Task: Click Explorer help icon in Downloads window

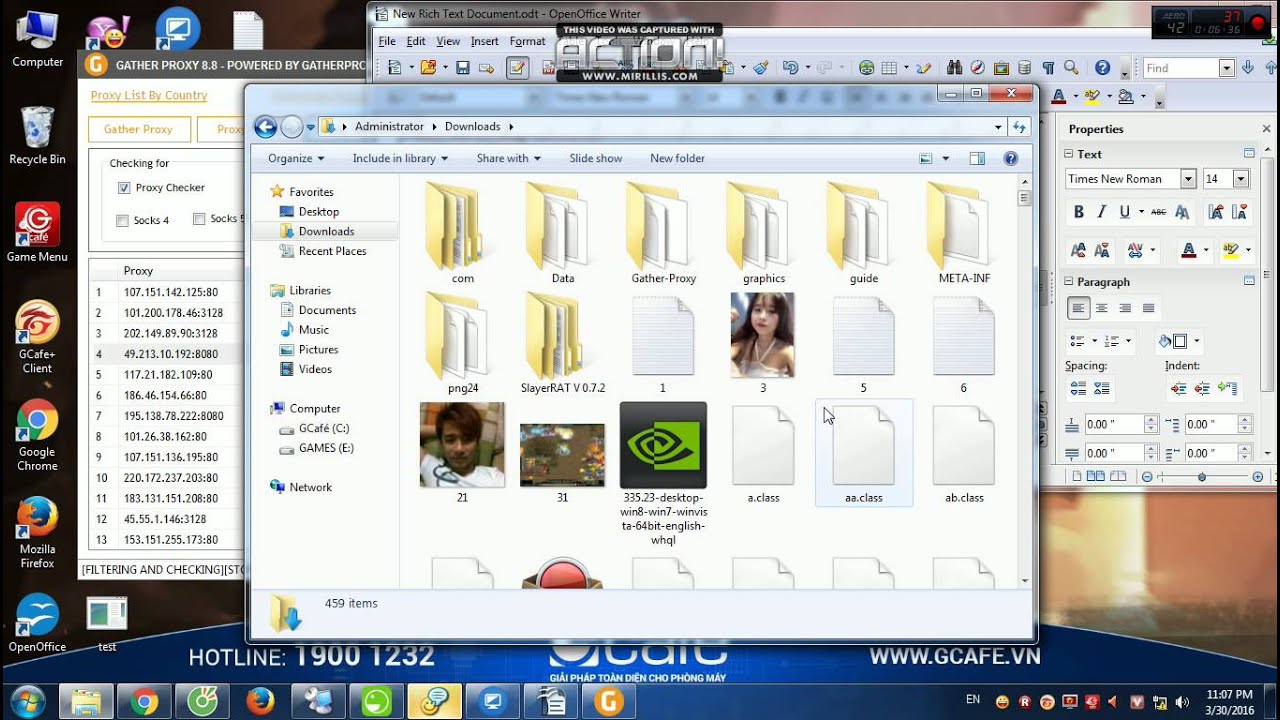Action: pyautogui.click(x=1010, y=158)
